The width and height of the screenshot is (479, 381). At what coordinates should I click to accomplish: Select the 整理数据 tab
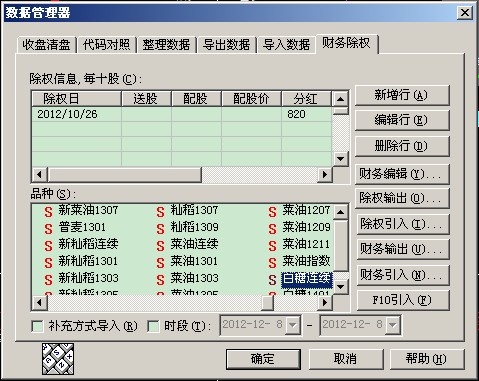tap(166, 45)
